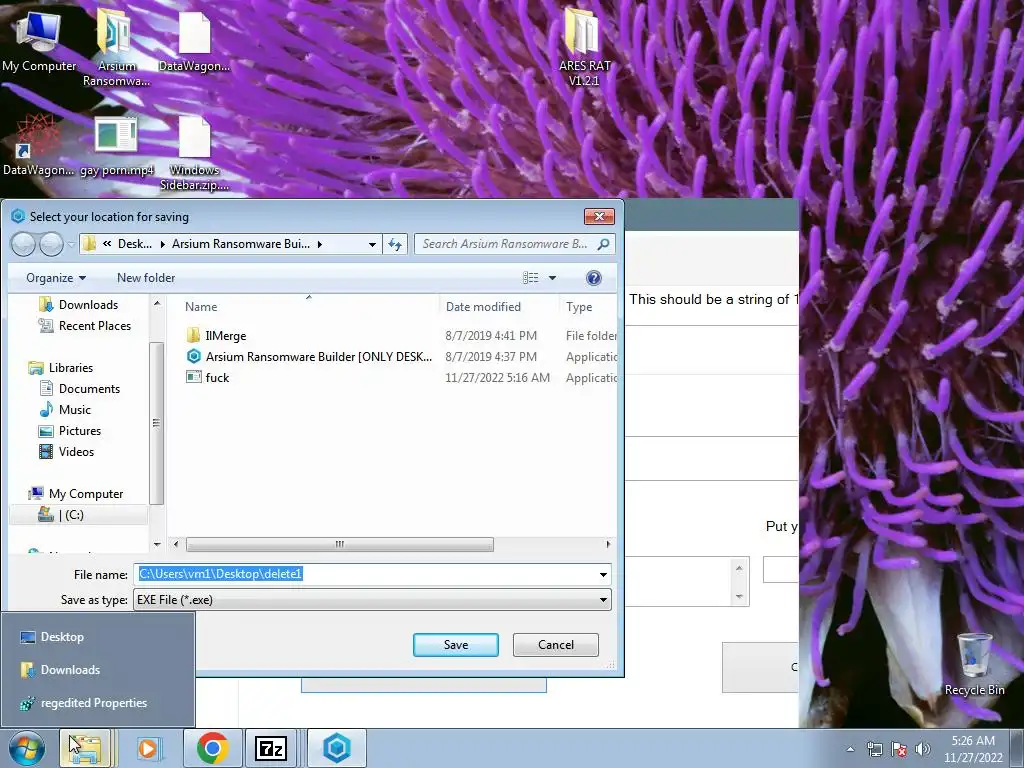The width and height of the screenshot is (1024, 768).
Task: Open Google Chrome from taskbar
Action: click(212, 748)
